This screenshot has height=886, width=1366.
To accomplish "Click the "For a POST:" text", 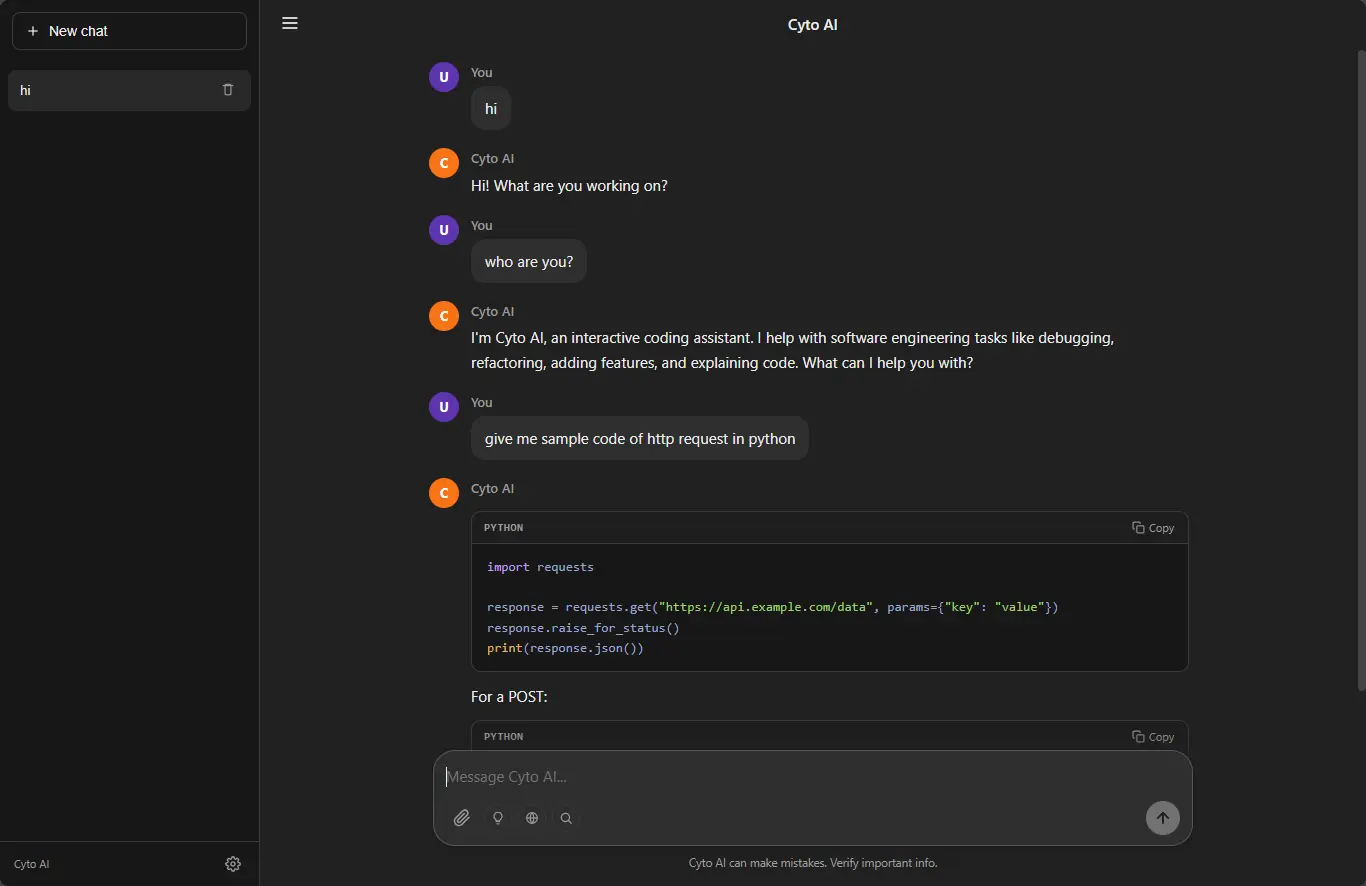I will pyautogui.click(x=509, y=697).
